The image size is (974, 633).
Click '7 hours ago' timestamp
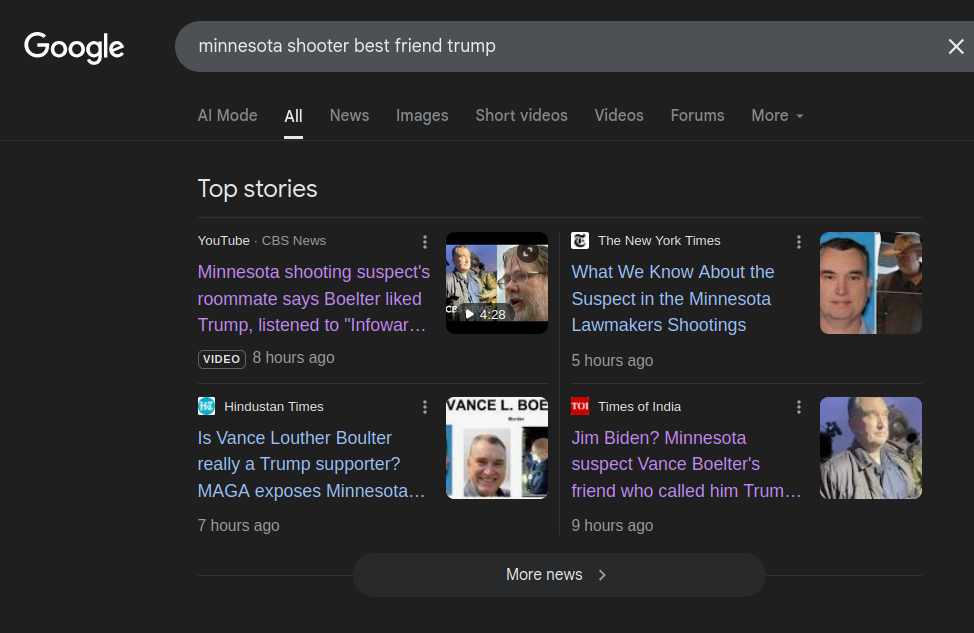[x=239, y=526]
